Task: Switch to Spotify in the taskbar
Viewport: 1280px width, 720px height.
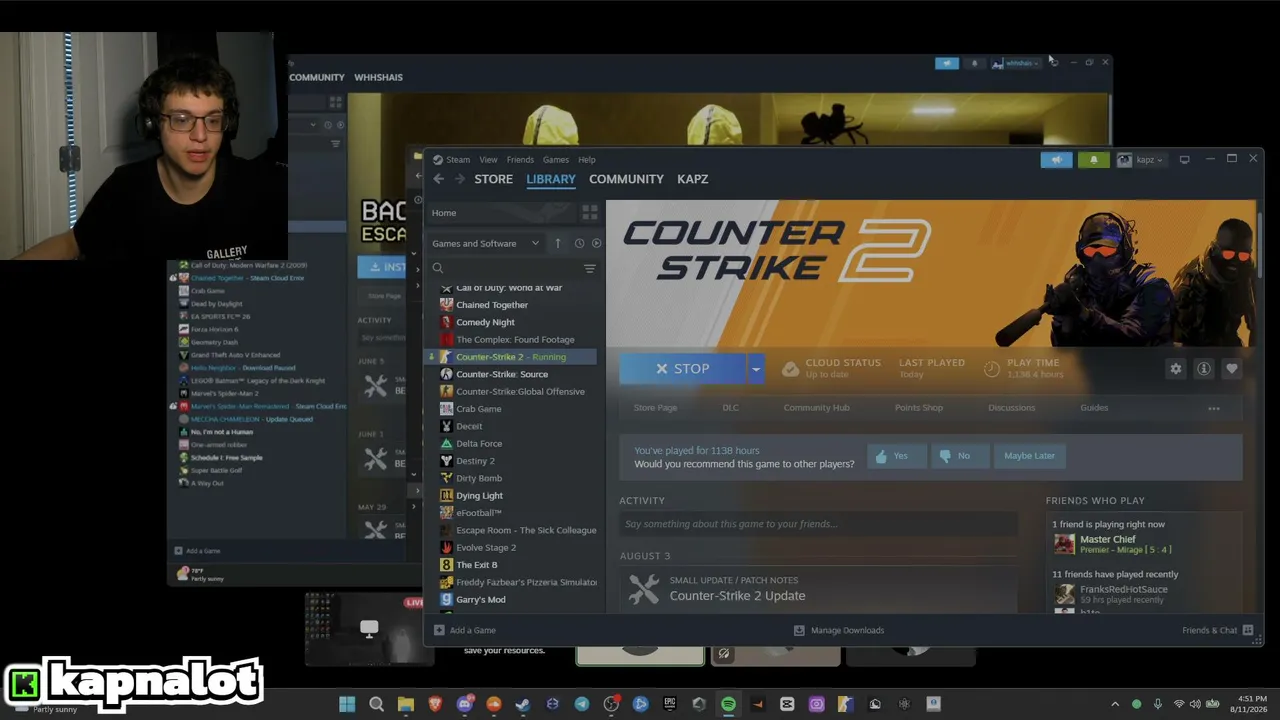Action: 728,704
